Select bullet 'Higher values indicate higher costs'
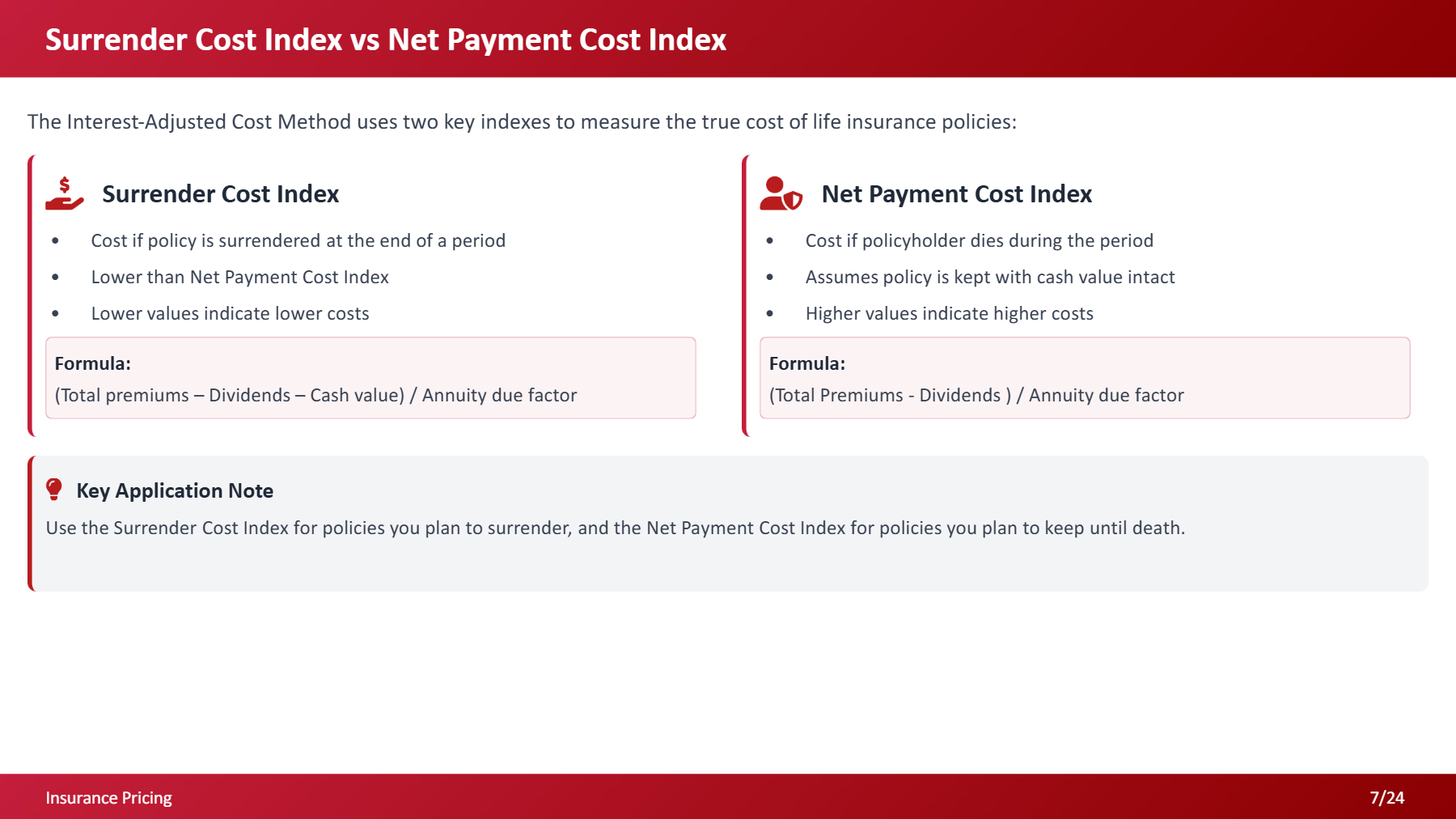This screenshot has height=819, width=1456. pos(950,313)
